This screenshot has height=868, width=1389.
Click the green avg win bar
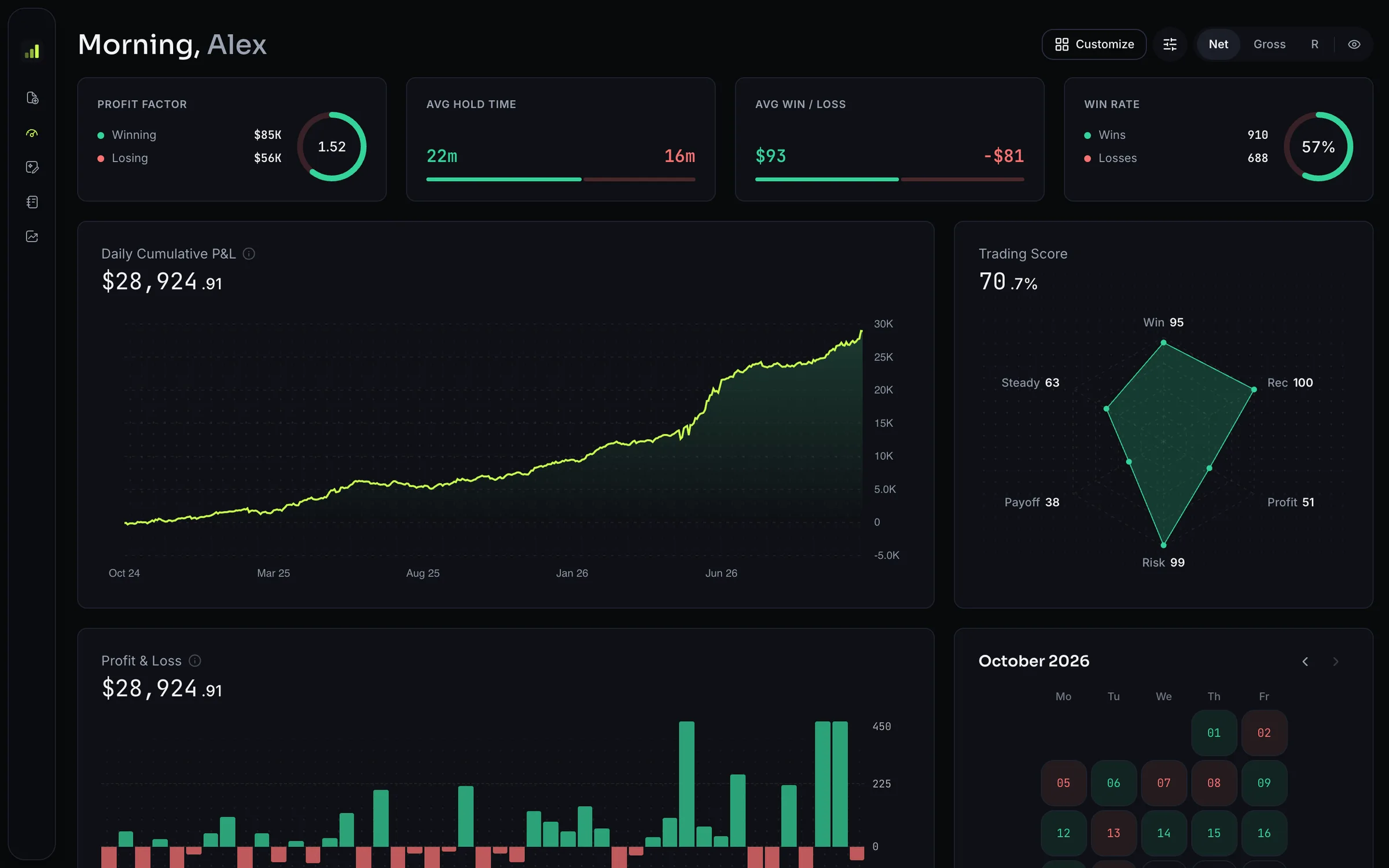[826, 179]
